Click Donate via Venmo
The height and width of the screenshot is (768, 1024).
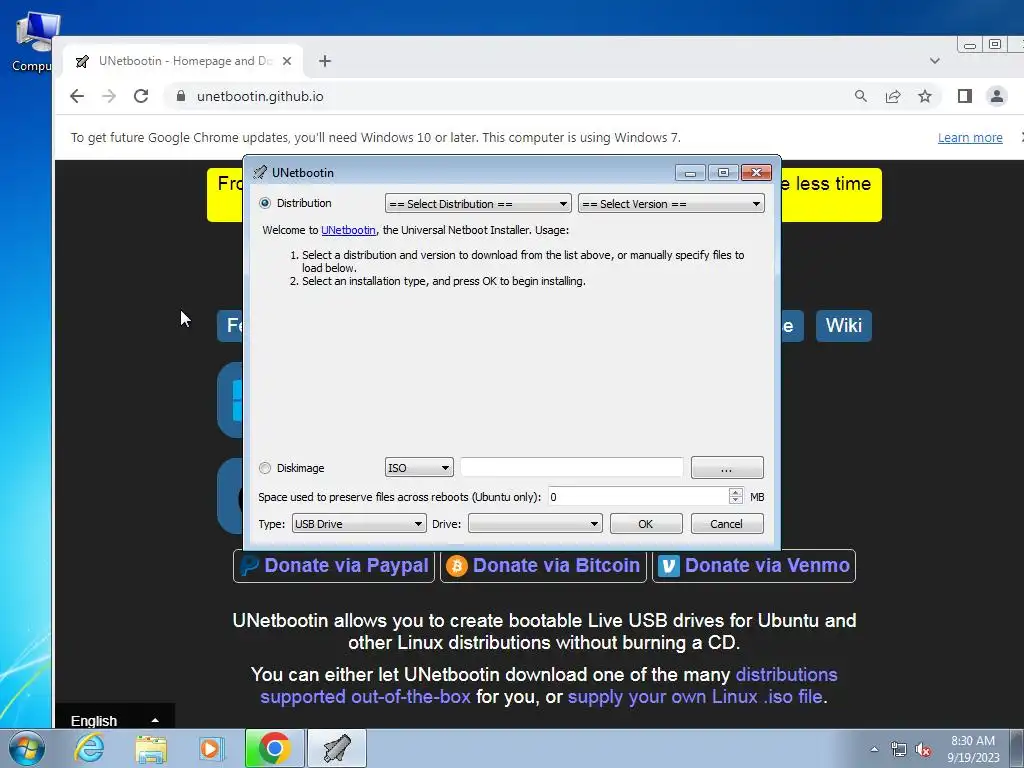(754, 566)
